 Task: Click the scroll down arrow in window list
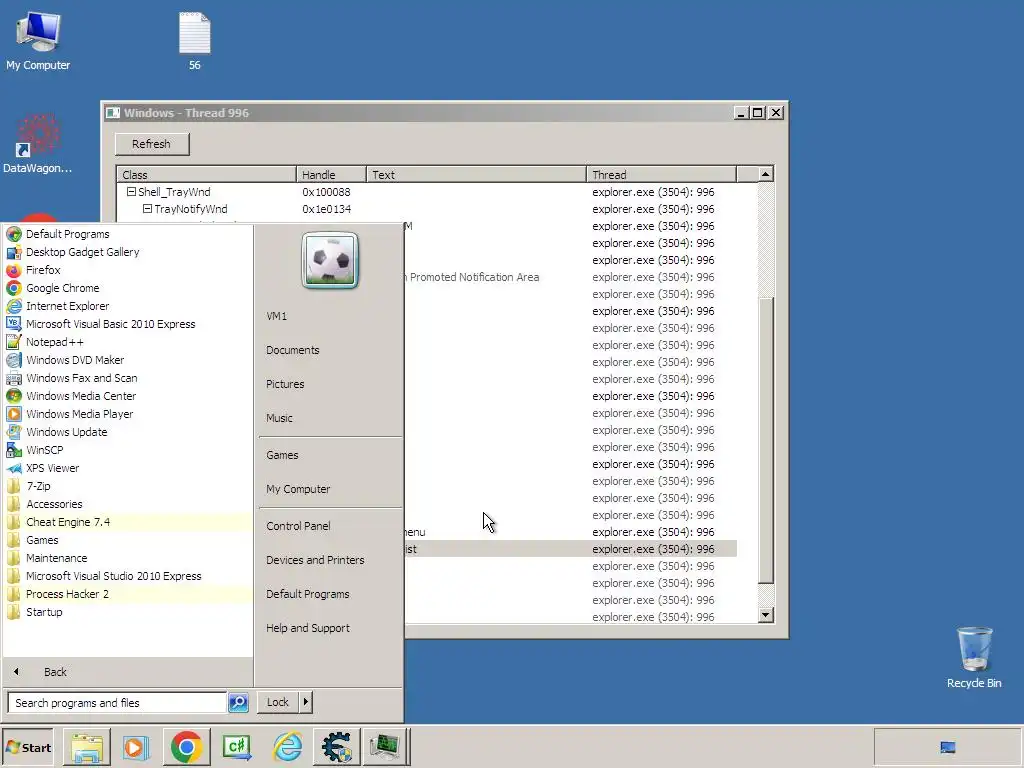coord(765,615)
